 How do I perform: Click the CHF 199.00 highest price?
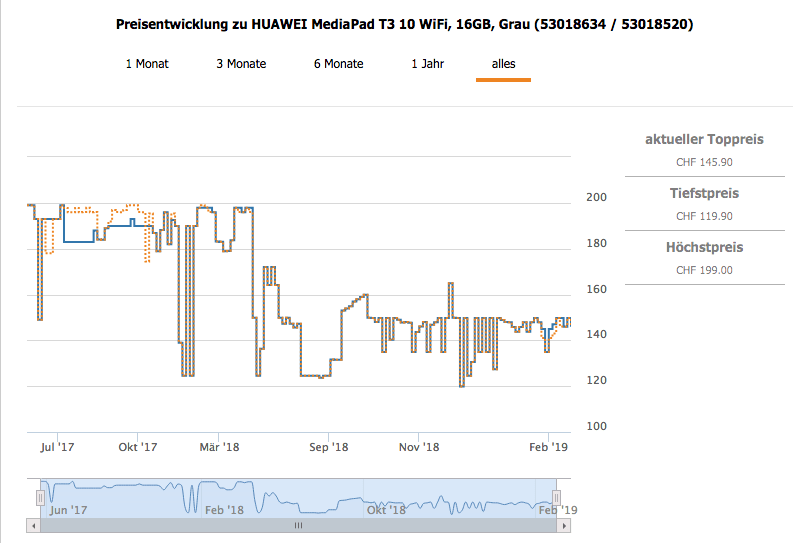(704, 270)
